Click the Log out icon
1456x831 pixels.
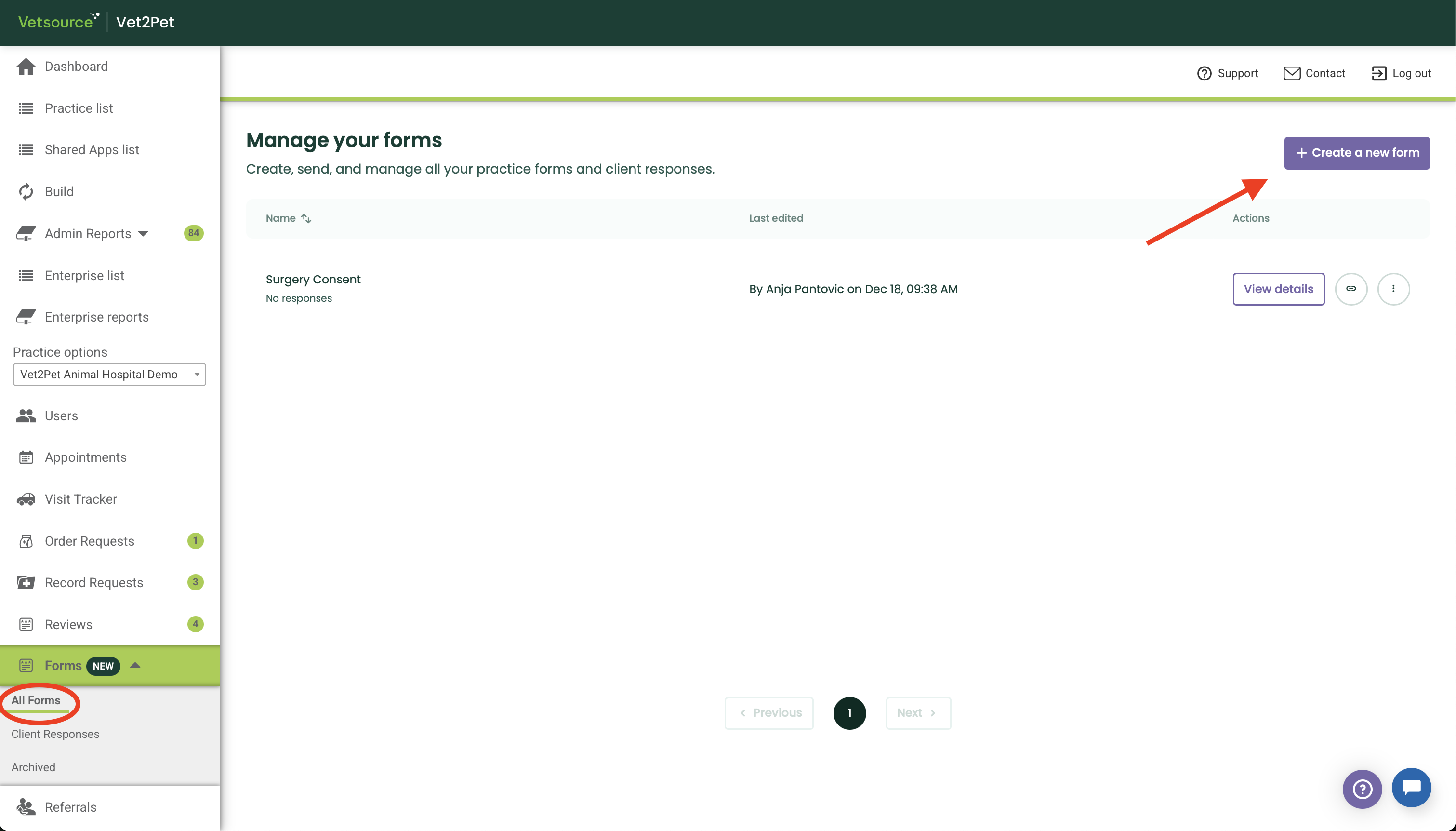(x=1378, y=73)
